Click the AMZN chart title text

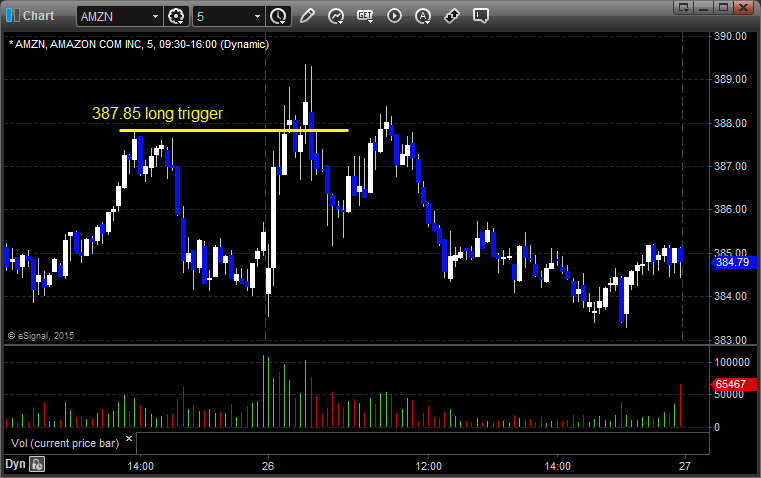pyautogui.click(x=139, y=44)
